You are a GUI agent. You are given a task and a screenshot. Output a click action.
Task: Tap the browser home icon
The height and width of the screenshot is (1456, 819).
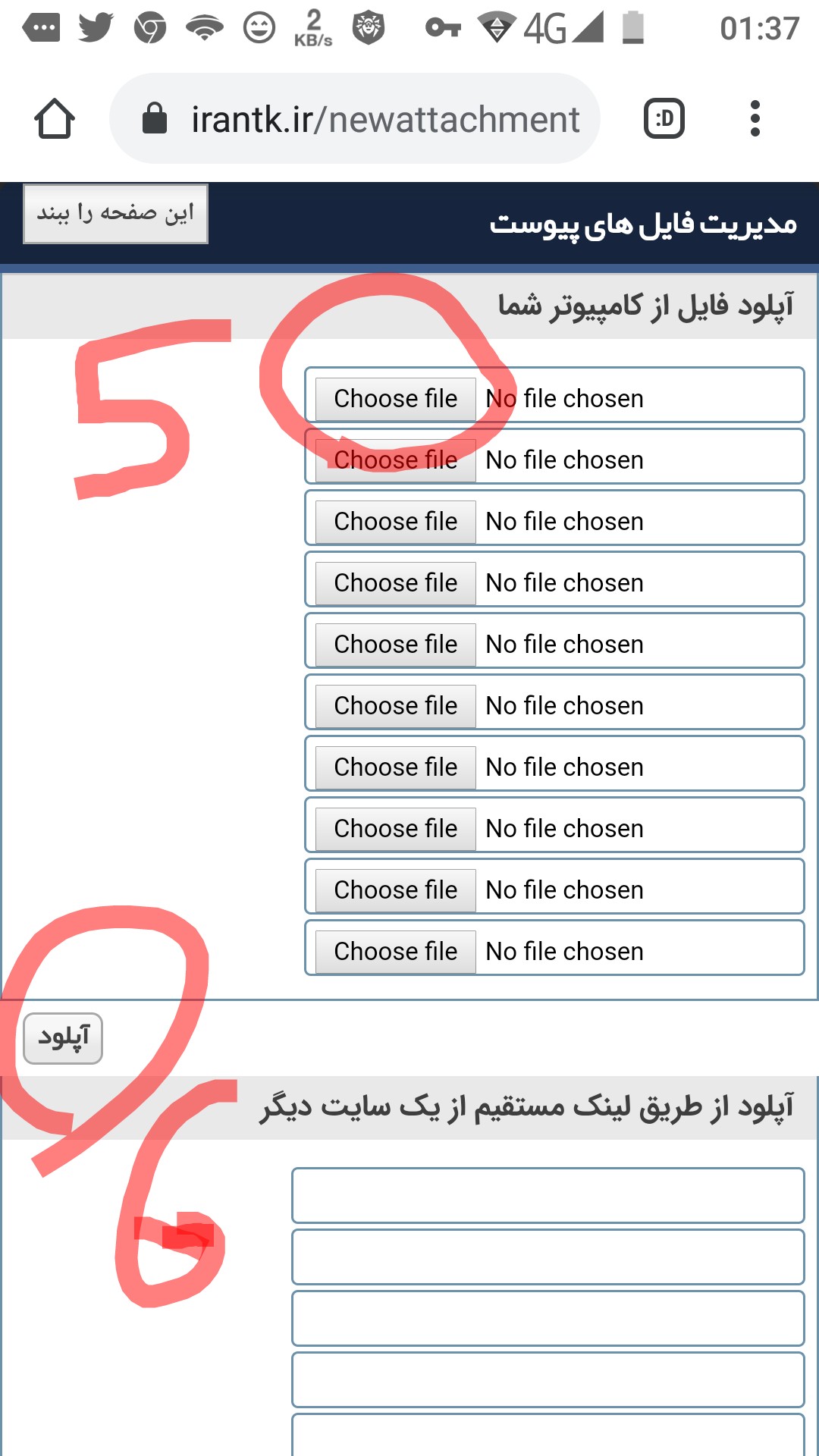pyautogui.click(x=55, y=119)
